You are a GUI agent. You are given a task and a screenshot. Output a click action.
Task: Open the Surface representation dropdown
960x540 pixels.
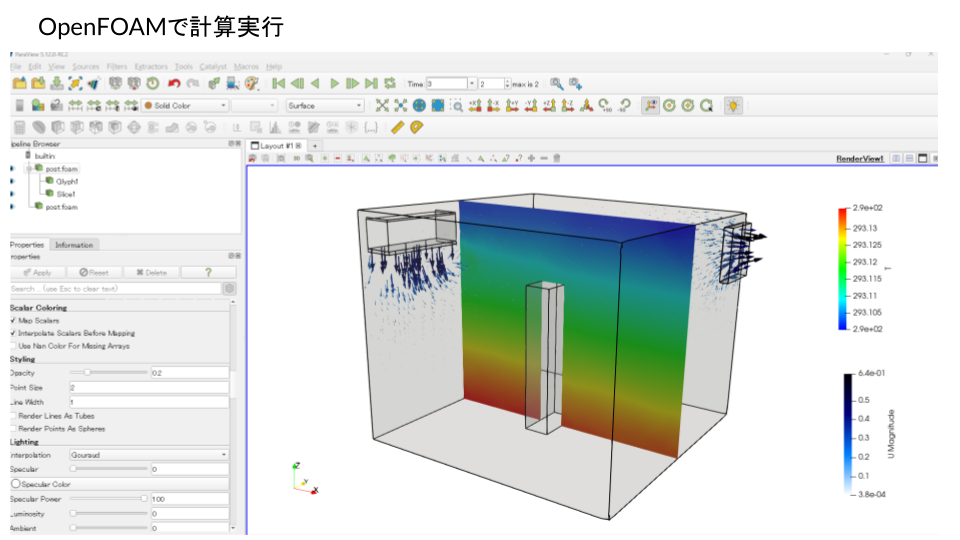click(325, 105)
